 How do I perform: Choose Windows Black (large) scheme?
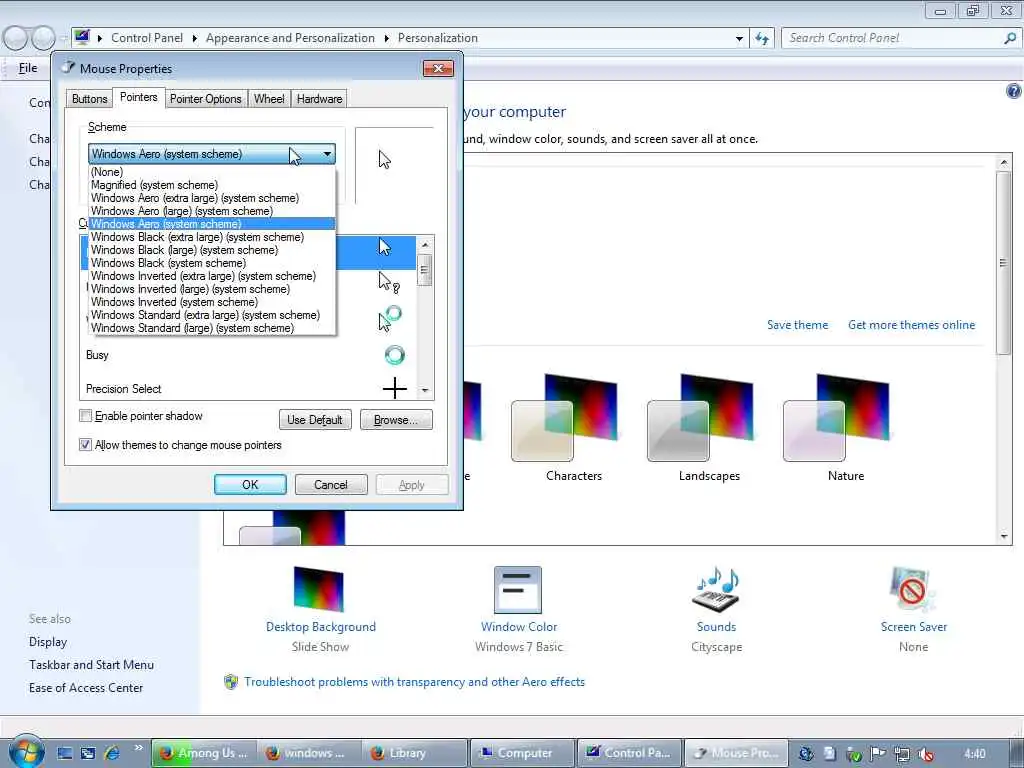[x=212, y=250]
